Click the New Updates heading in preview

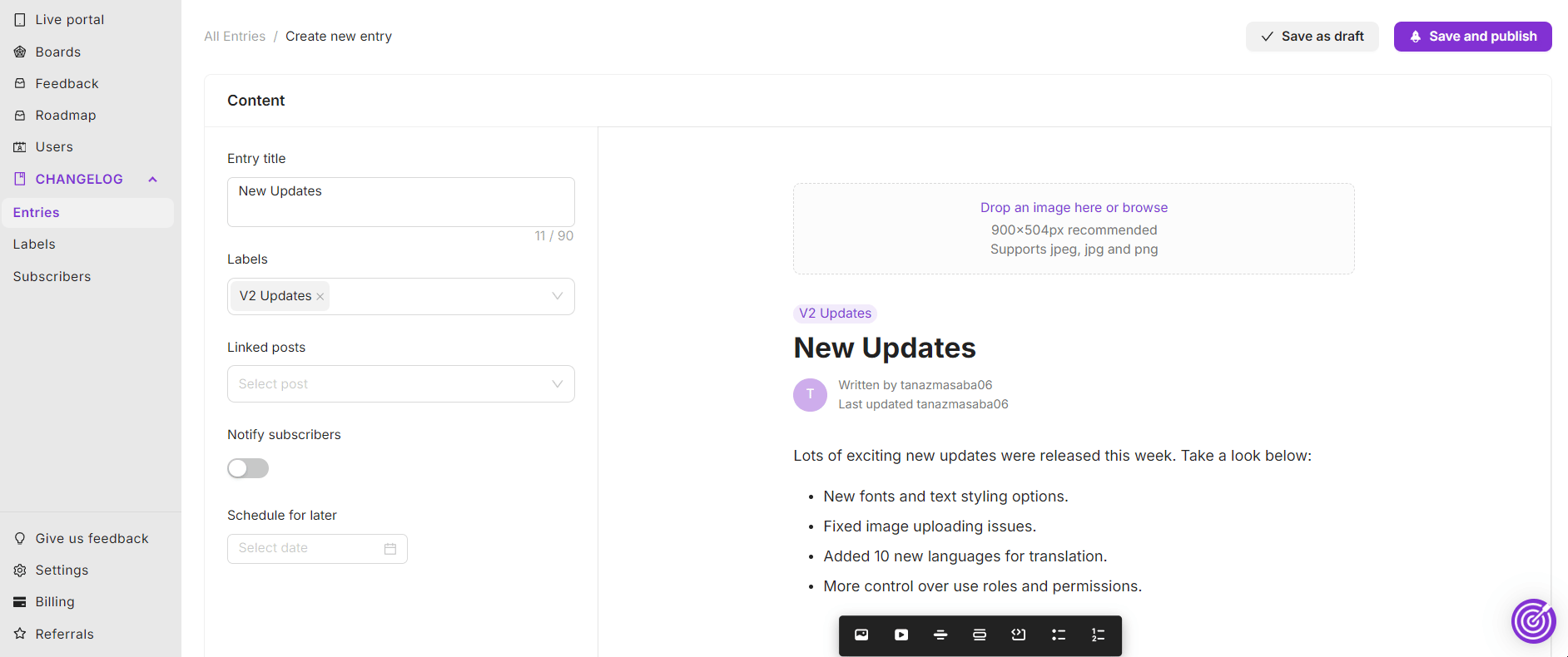(x=885, y=348)
